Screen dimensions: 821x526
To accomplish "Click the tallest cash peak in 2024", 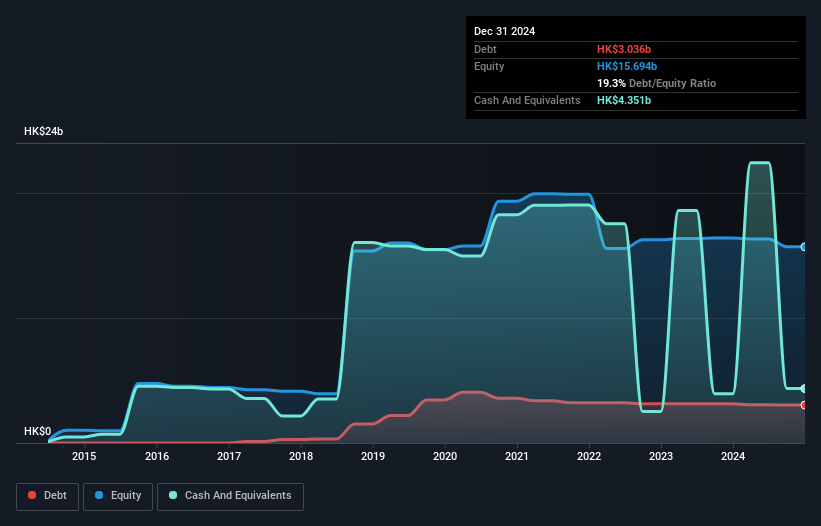I will 760,163.
